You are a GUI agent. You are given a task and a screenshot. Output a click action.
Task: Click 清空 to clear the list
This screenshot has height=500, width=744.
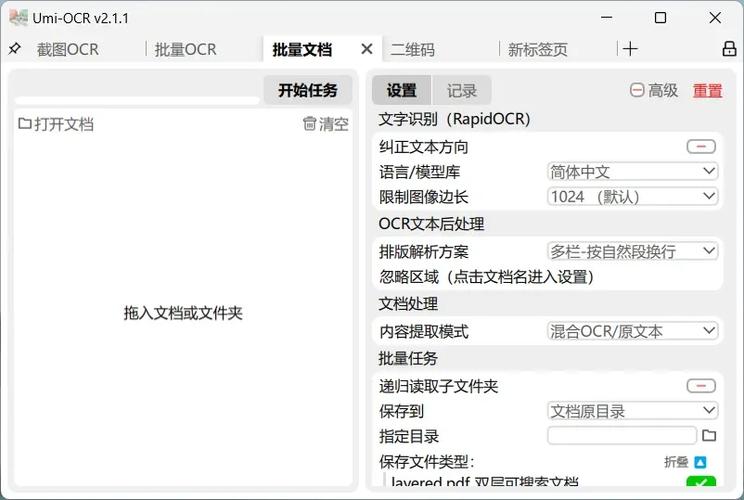tap(326, 124)
